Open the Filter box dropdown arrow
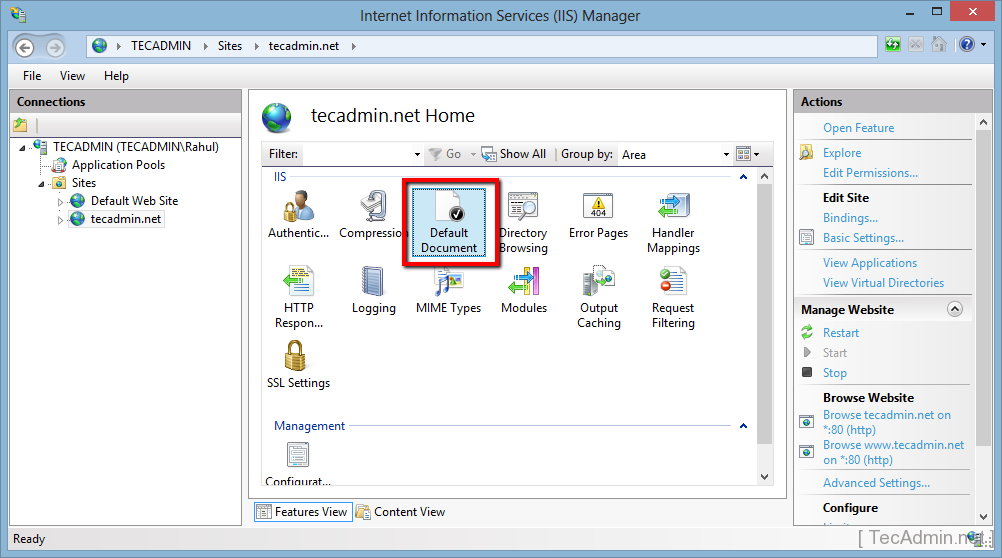 [x=417, y=155]
